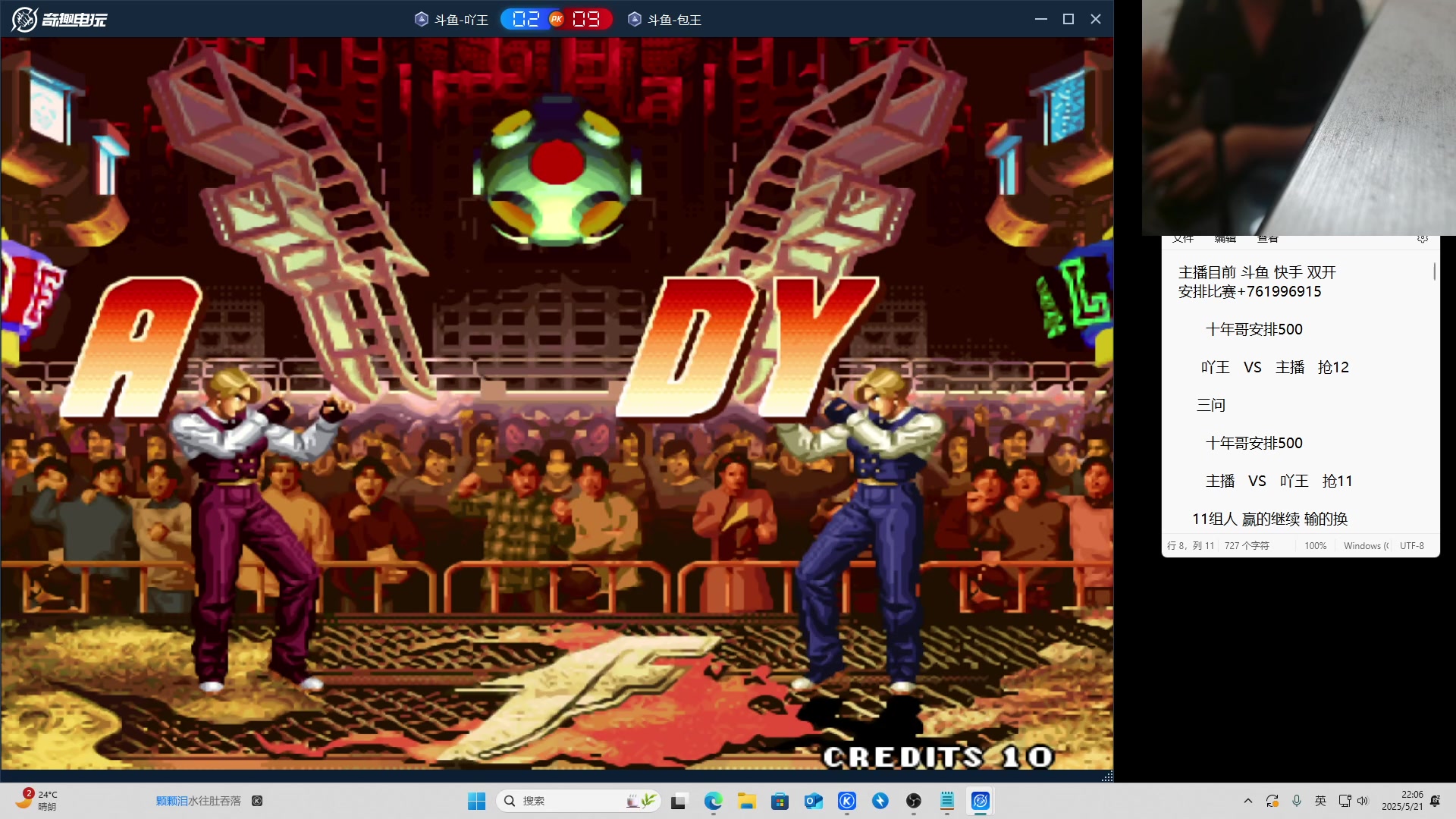Screen dimensions: 1456x819
Task: Click the line 安排比赛+761996915
Action: [x=1249, y=291]
